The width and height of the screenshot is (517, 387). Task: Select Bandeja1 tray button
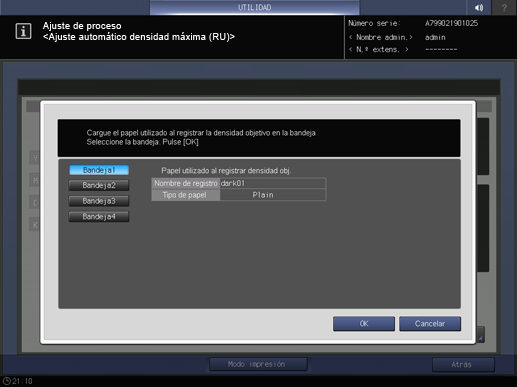[x=99, y=170]
